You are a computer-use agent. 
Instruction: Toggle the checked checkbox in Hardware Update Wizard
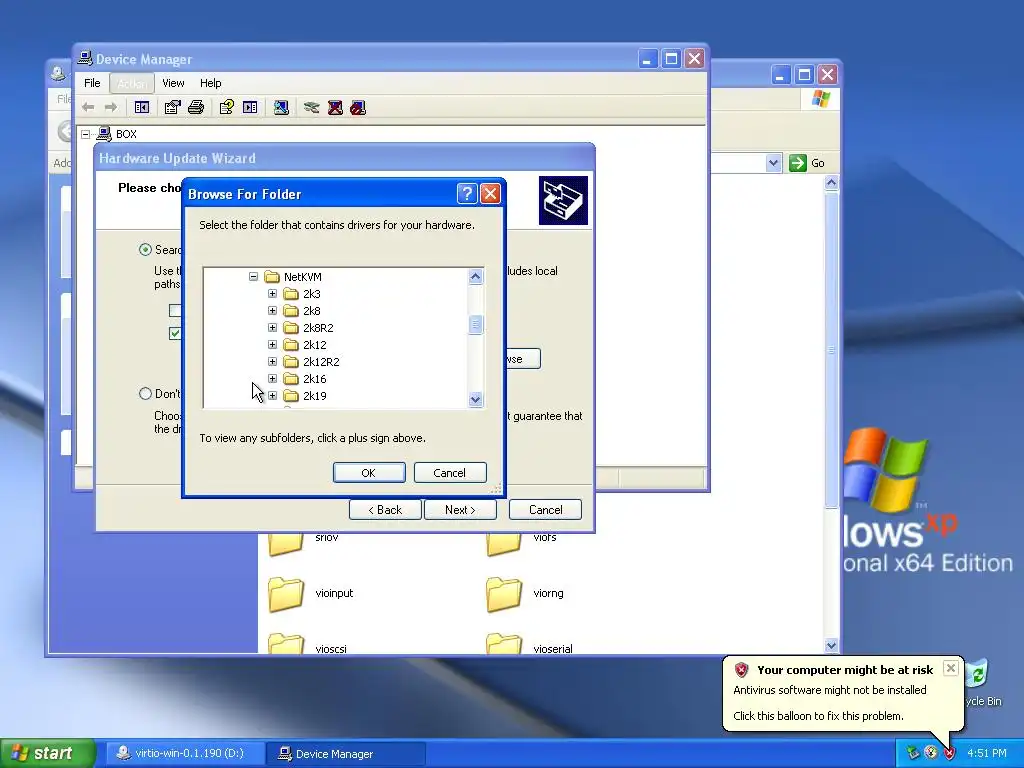[174, 334]
